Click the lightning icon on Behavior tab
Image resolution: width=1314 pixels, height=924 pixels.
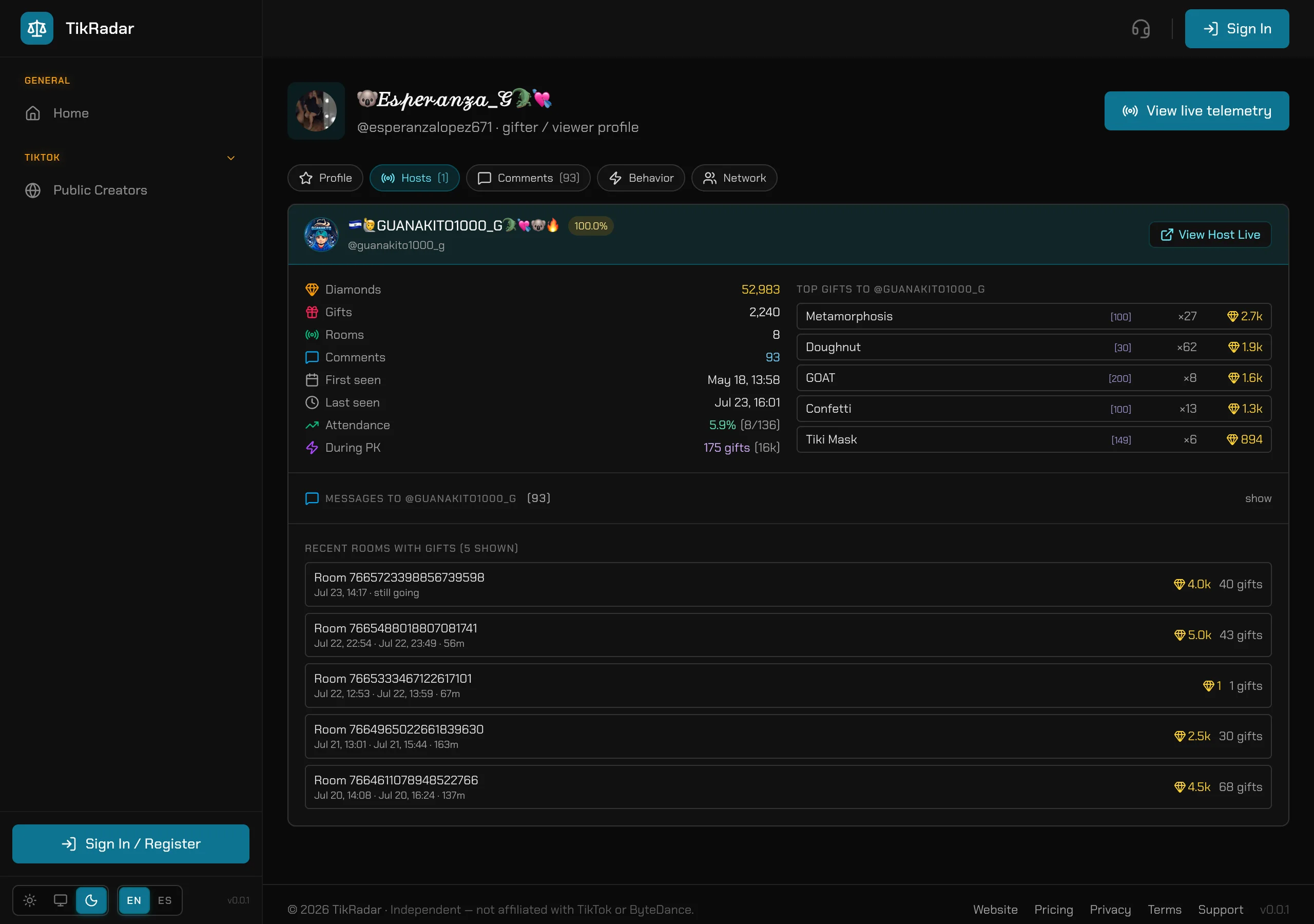click(615, 178)
